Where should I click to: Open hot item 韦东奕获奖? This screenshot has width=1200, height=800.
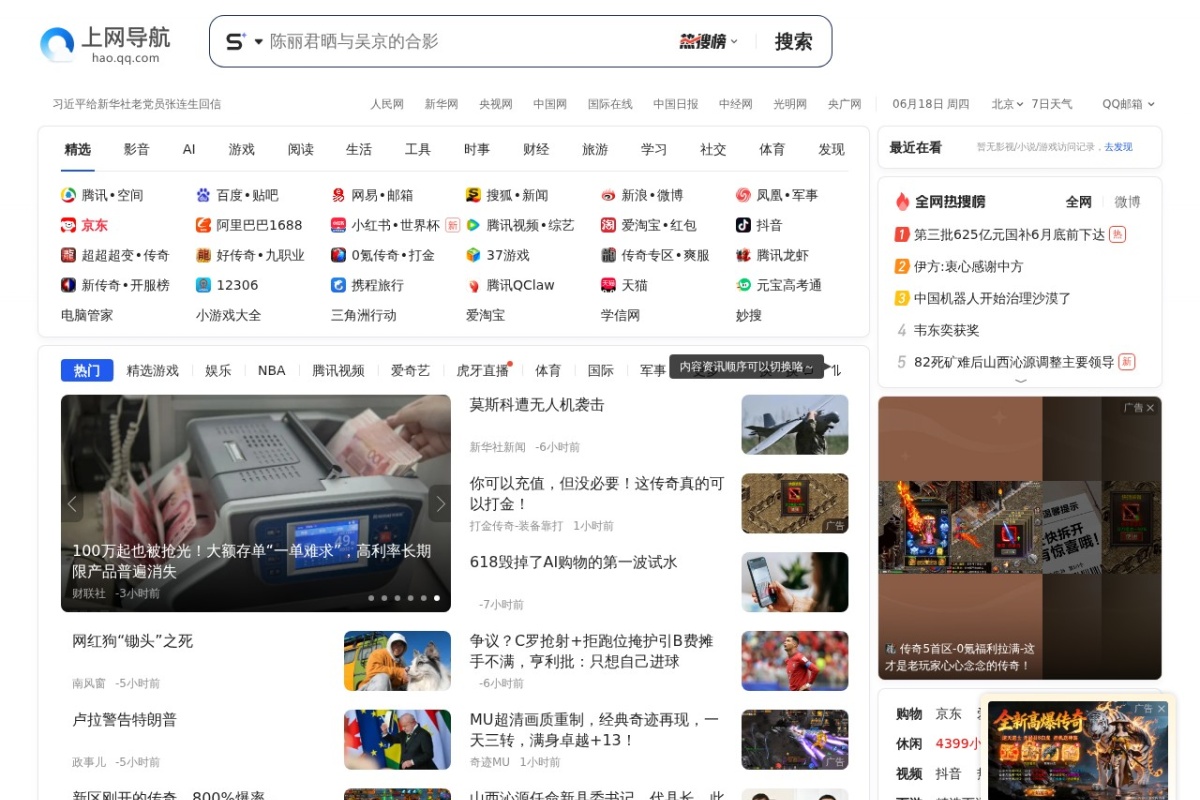(946, 330)
